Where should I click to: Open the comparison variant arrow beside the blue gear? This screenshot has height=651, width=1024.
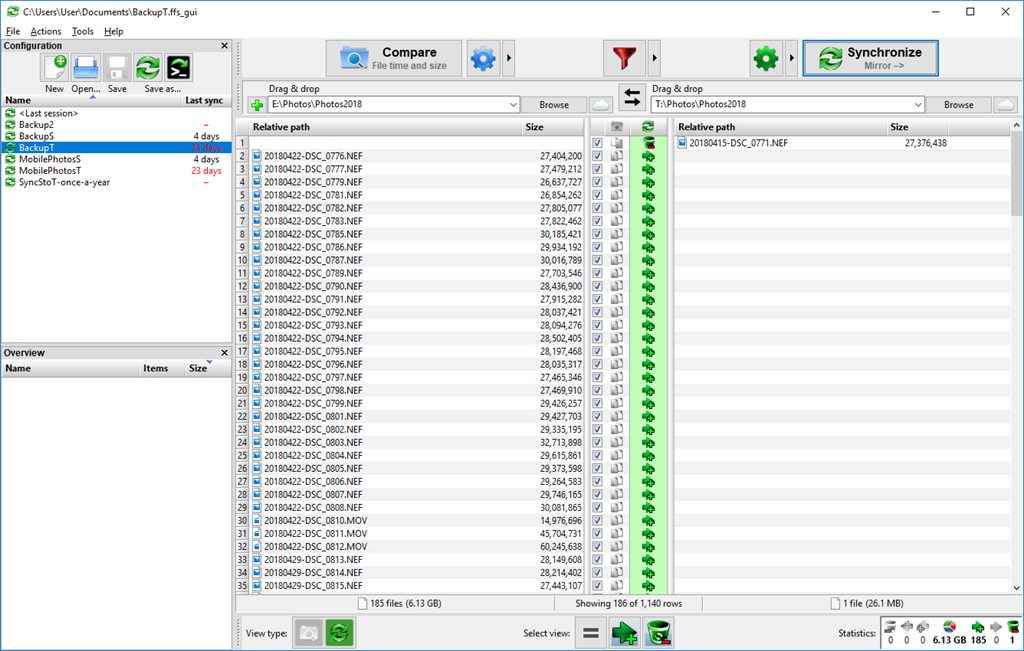pyautogui.click(x=509, y=59)
